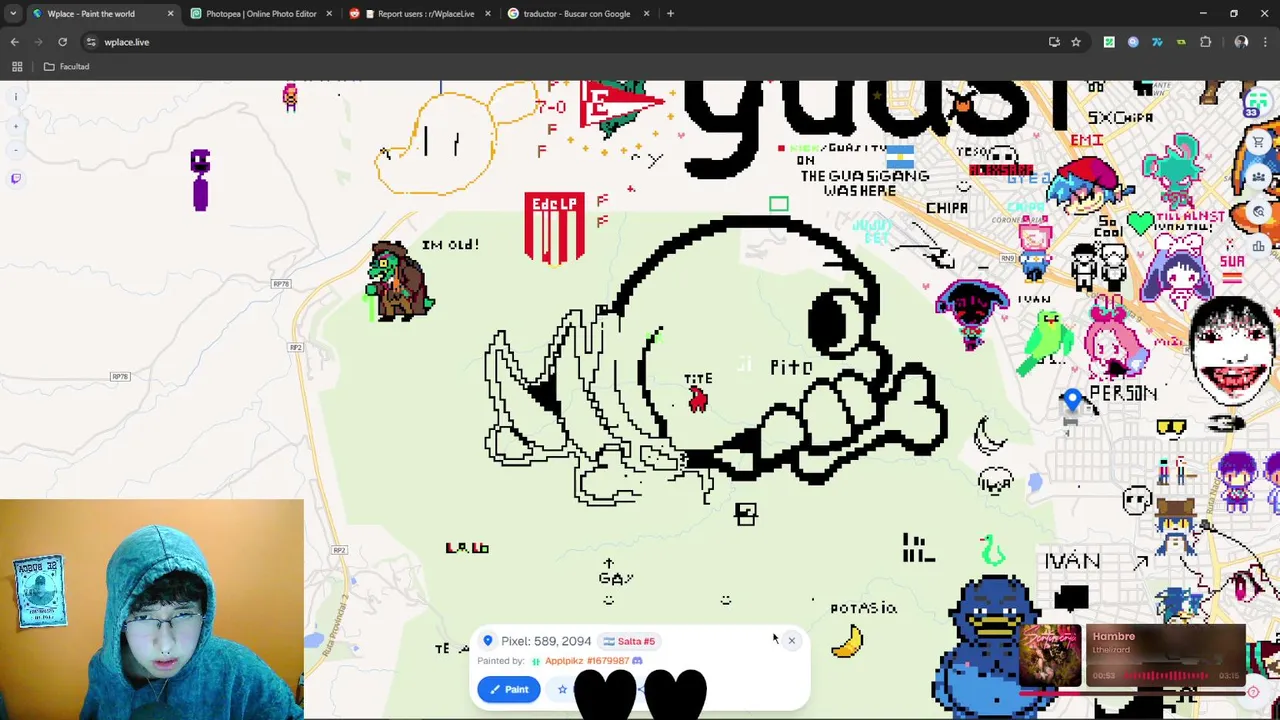Screen dimensions: 1280x720
Task: Click the install app icon in address bar
Action: point(1054,42)
